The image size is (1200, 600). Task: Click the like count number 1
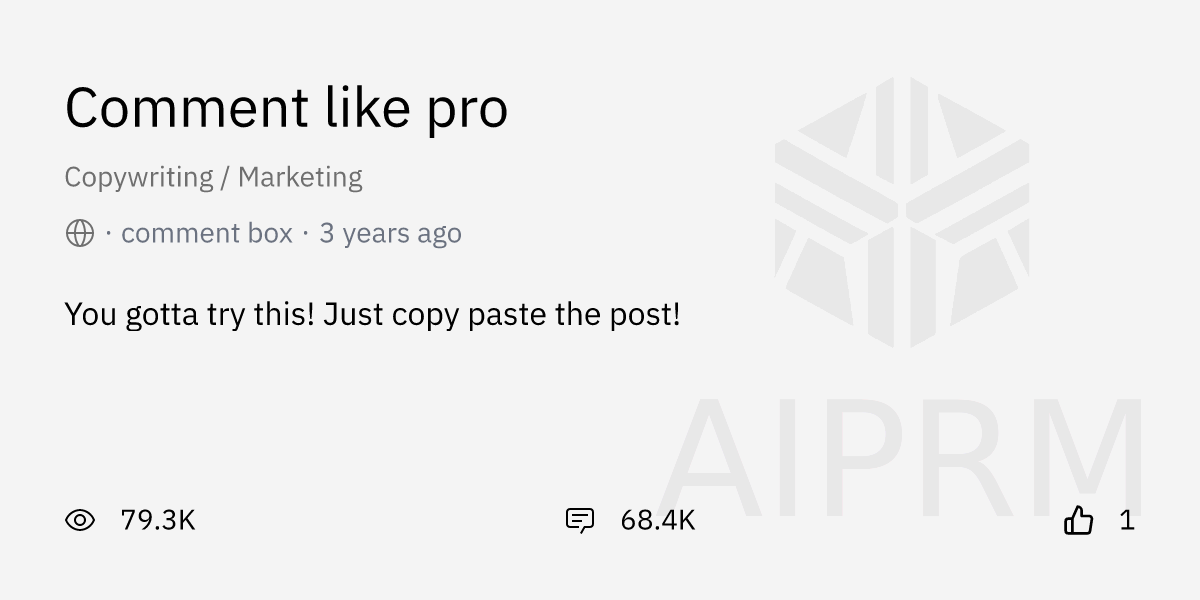coord(1127,520)
